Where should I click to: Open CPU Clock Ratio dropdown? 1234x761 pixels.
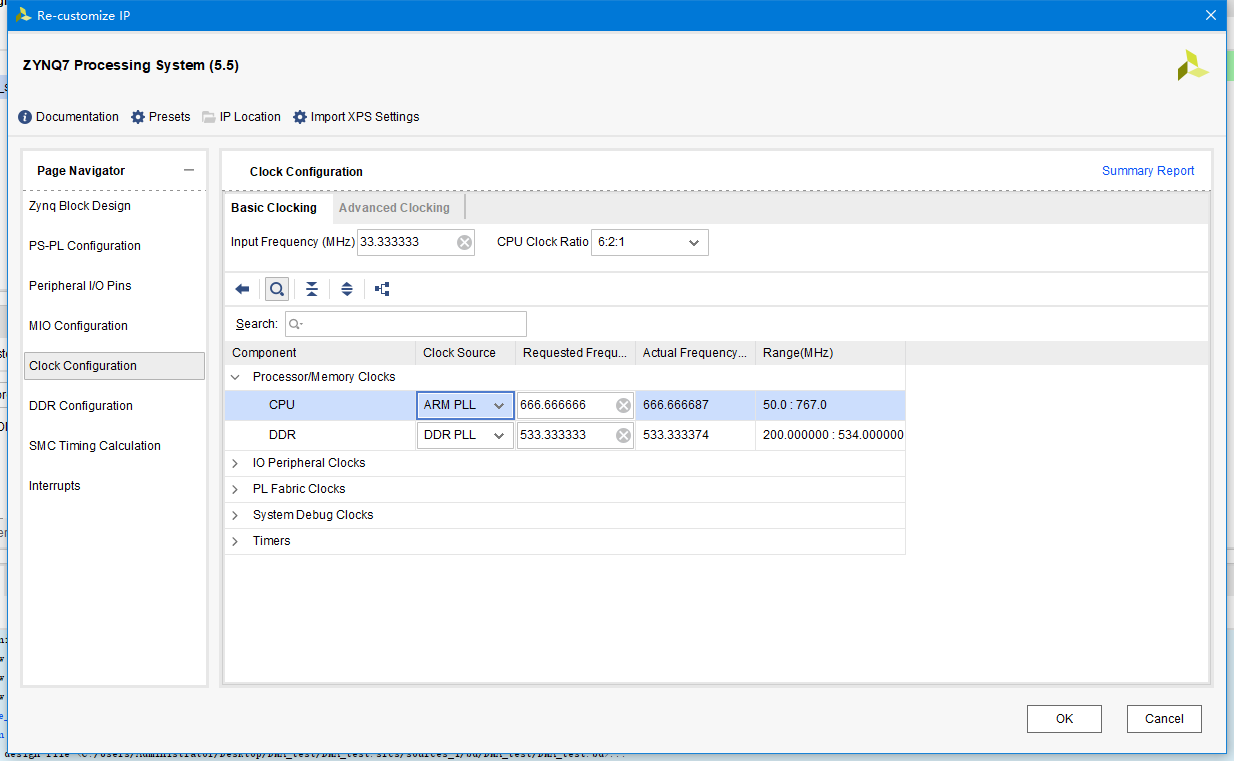tap(650, 242)
